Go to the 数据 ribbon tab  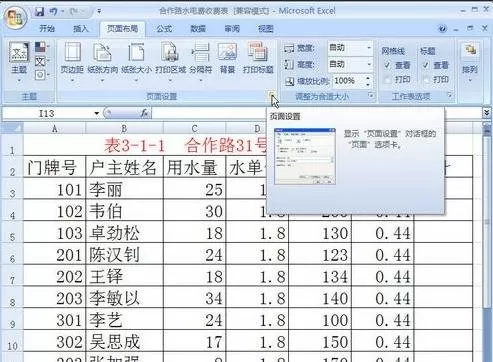coord(198,29)
